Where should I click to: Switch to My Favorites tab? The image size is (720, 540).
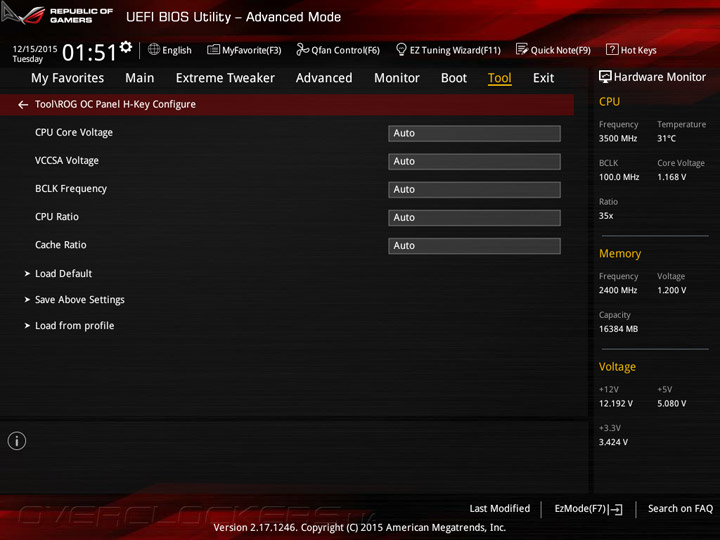[x=68, y=78]
